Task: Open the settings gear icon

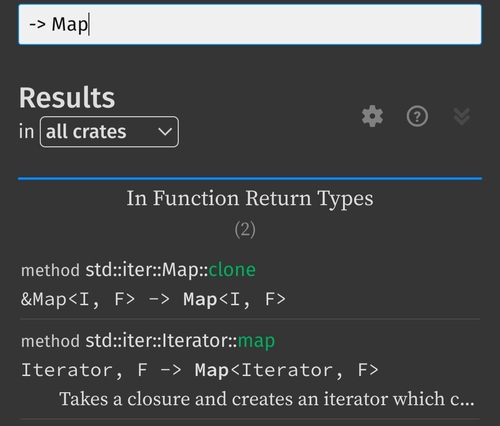Action: pos(372,116)
